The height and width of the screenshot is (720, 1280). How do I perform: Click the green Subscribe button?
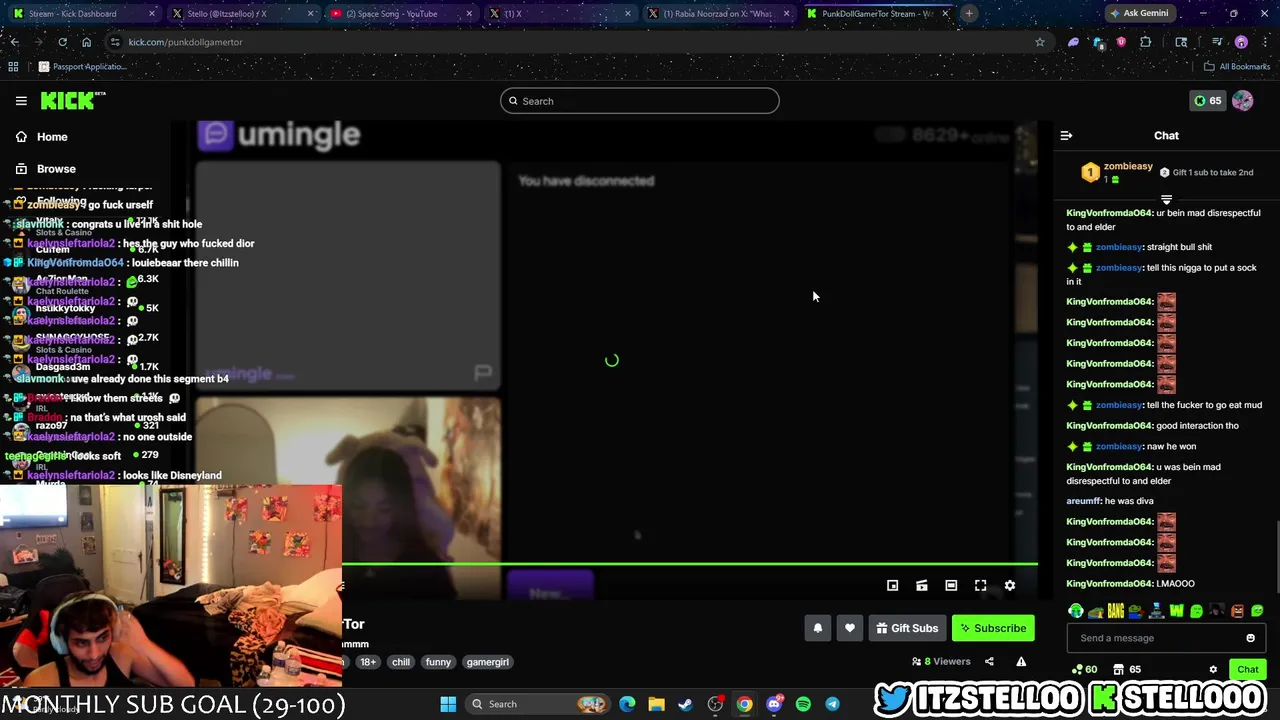pos(993,628)
